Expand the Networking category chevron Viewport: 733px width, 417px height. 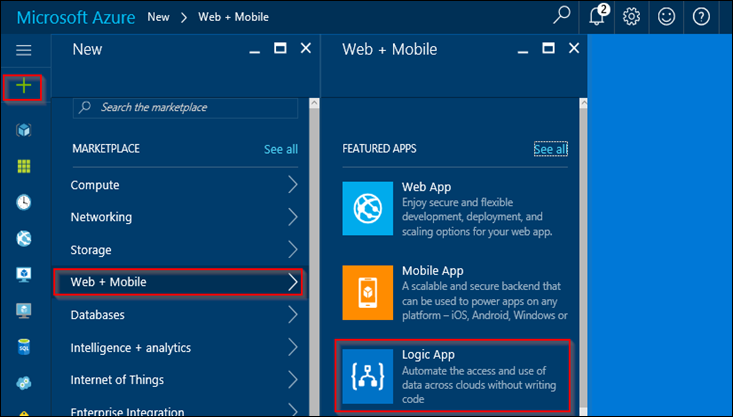pyautogui.click(x=293, y=217)
